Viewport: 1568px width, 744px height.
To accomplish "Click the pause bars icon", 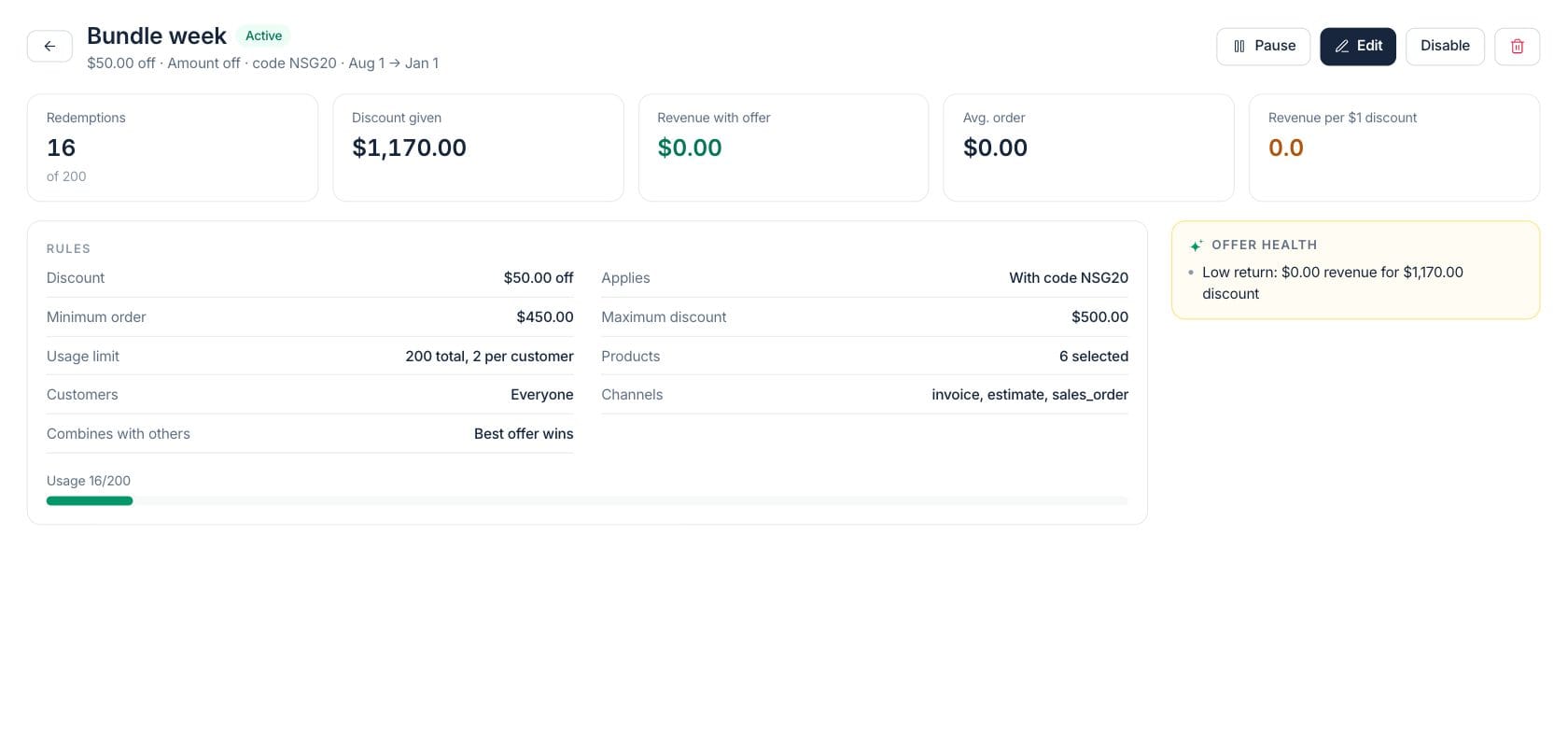I will (x=1239, y=46).
